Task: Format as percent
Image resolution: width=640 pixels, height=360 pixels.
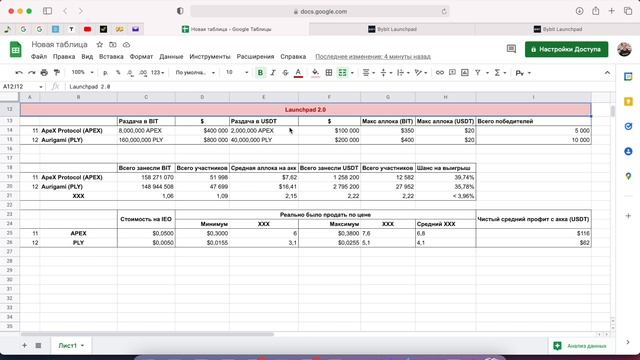Action: point(118,73)
